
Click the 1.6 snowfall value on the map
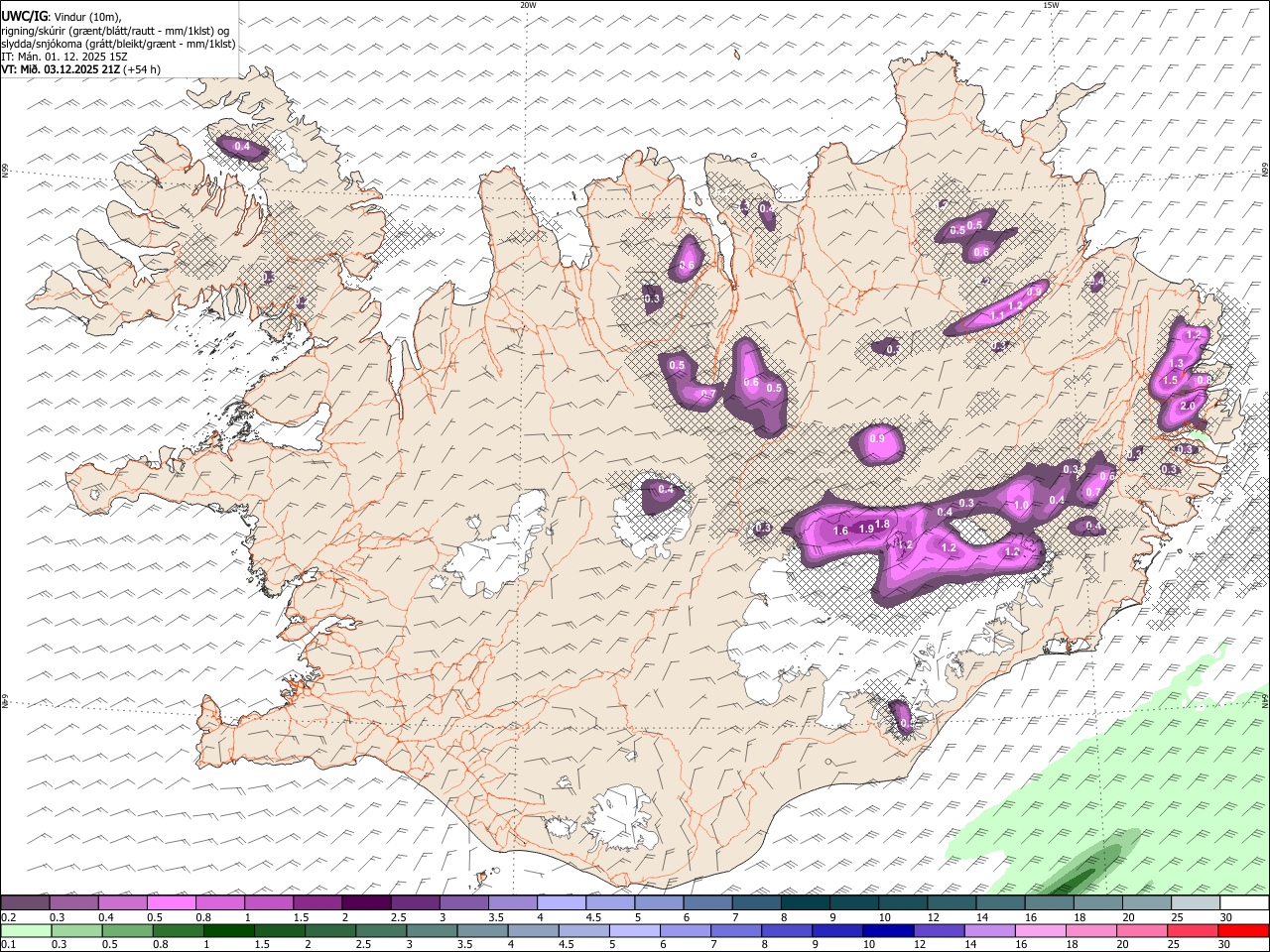[840, 532]
